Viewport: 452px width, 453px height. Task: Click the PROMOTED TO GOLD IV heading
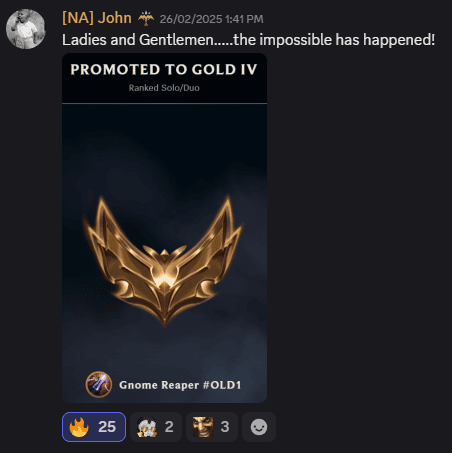(x=164, y=69)
